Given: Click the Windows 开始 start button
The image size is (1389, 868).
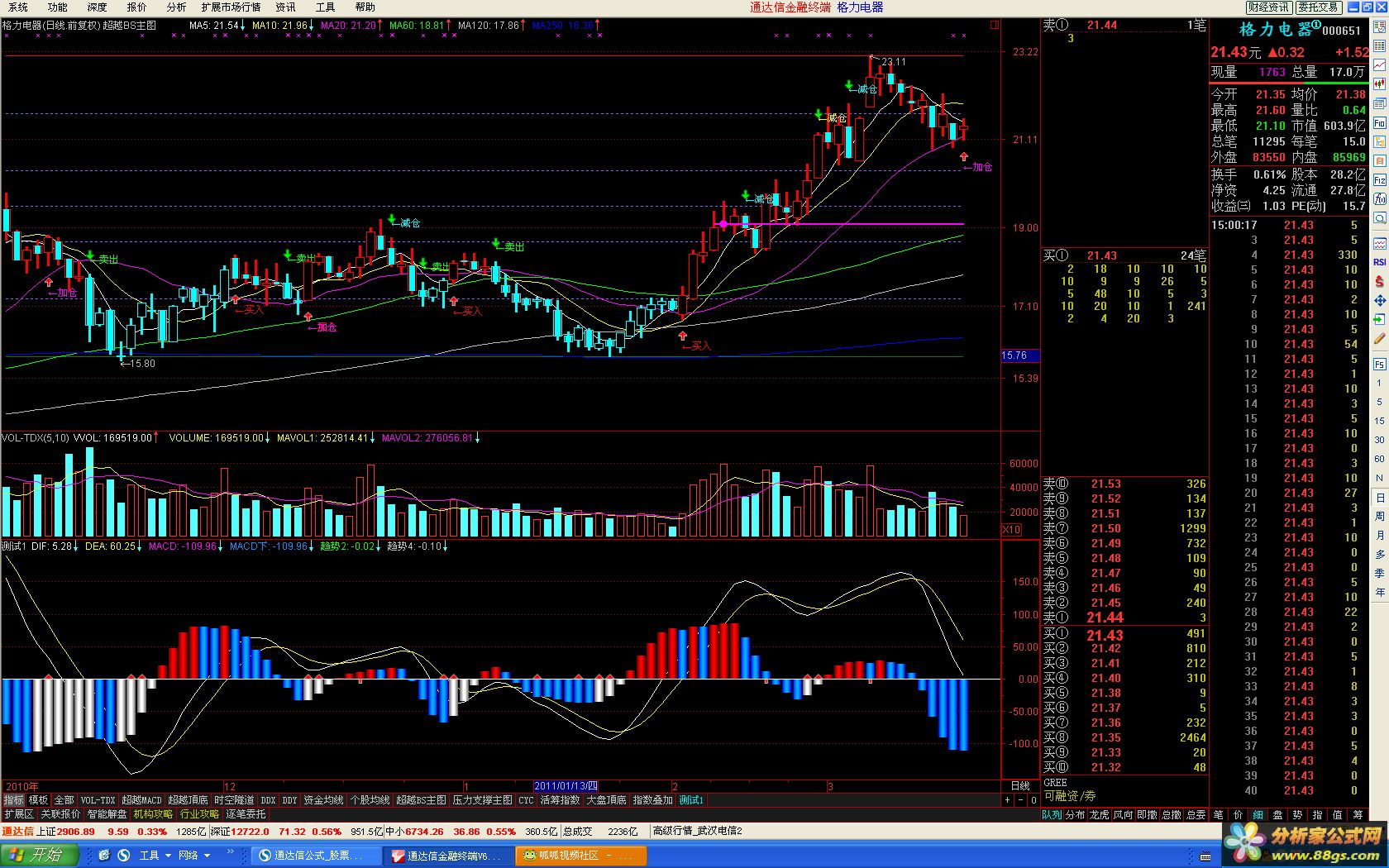Looking at the screenshot, I should 41,855.
